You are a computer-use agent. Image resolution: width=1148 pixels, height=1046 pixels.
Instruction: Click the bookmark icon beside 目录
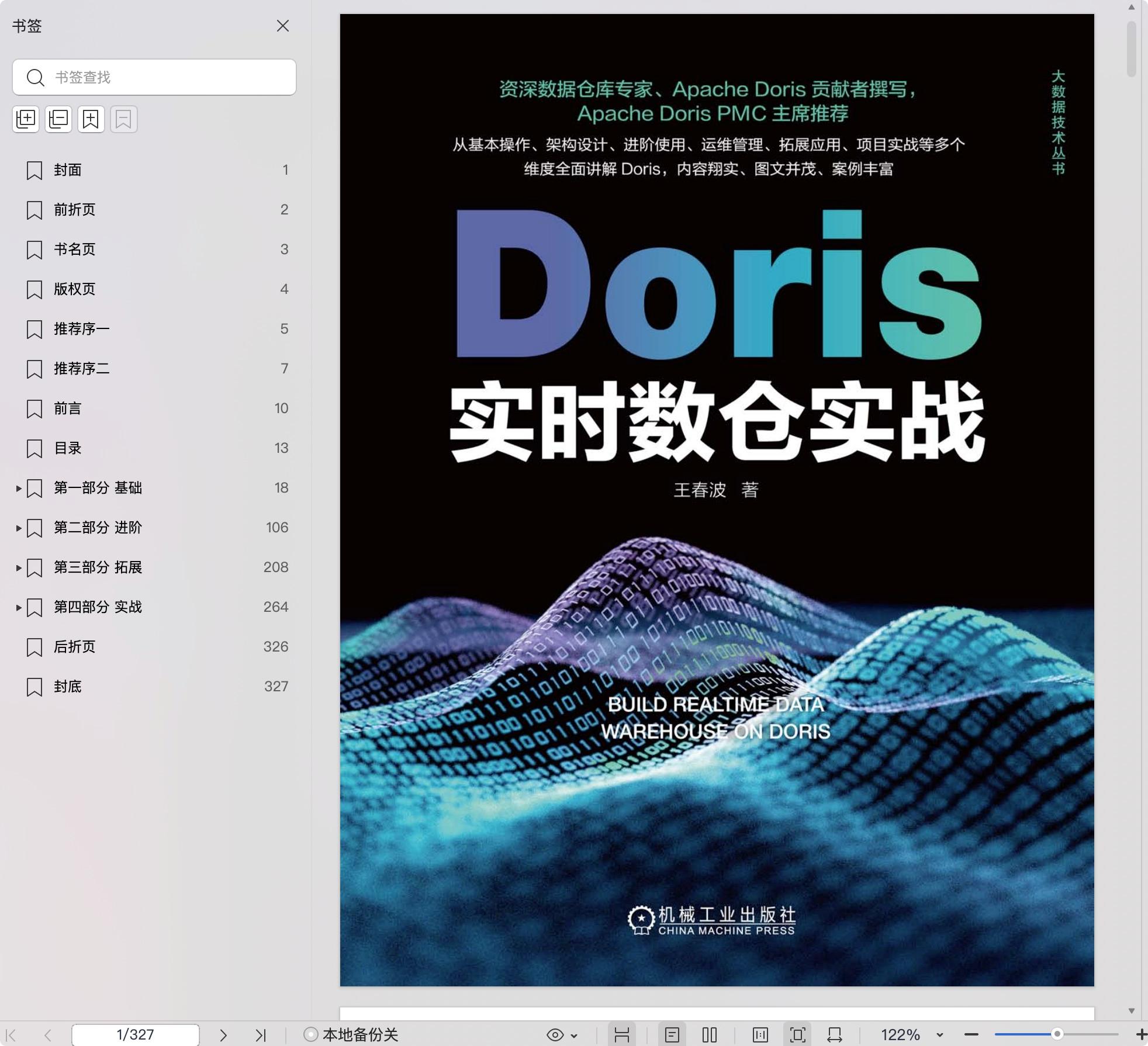point(34,449)
